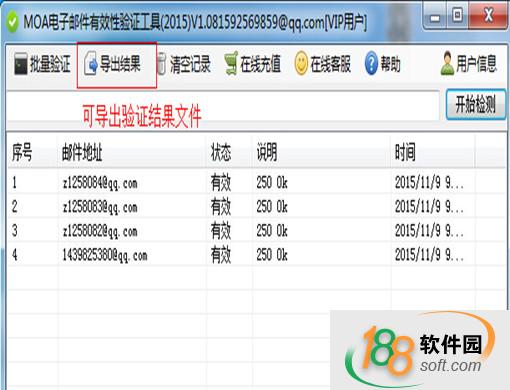Click the 用户信息 user avatar icon

447,63
